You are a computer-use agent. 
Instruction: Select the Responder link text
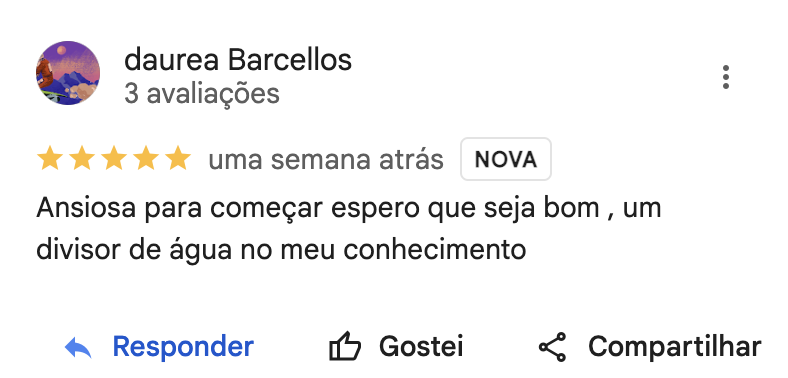183,346
